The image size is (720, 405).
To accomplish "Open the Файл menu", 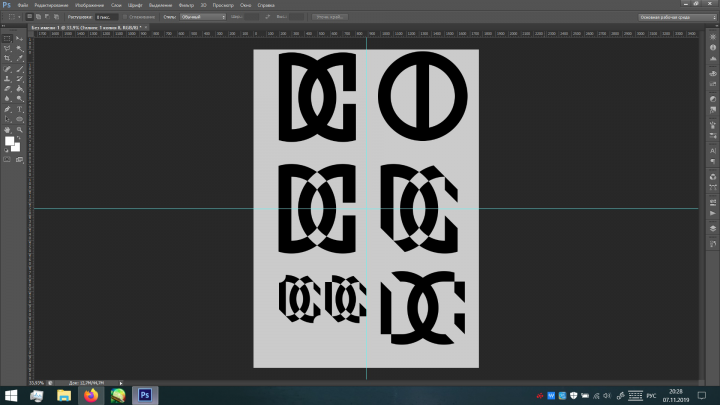I will [x=23, y=5].
